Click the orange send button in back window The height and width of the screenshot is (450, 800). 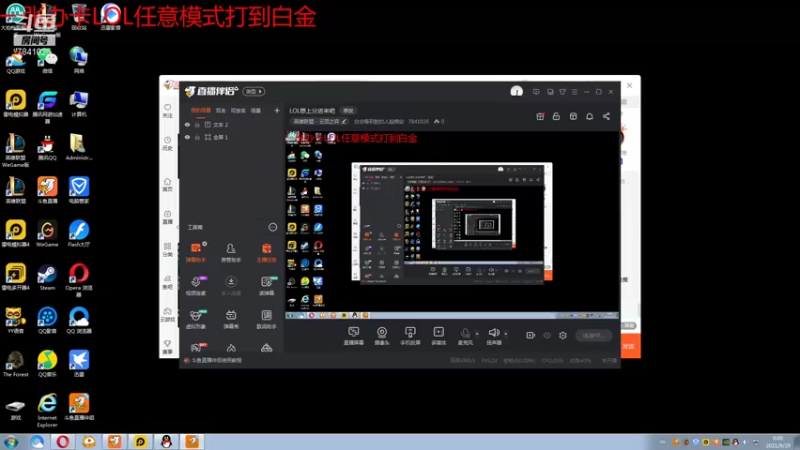point(630,346)
